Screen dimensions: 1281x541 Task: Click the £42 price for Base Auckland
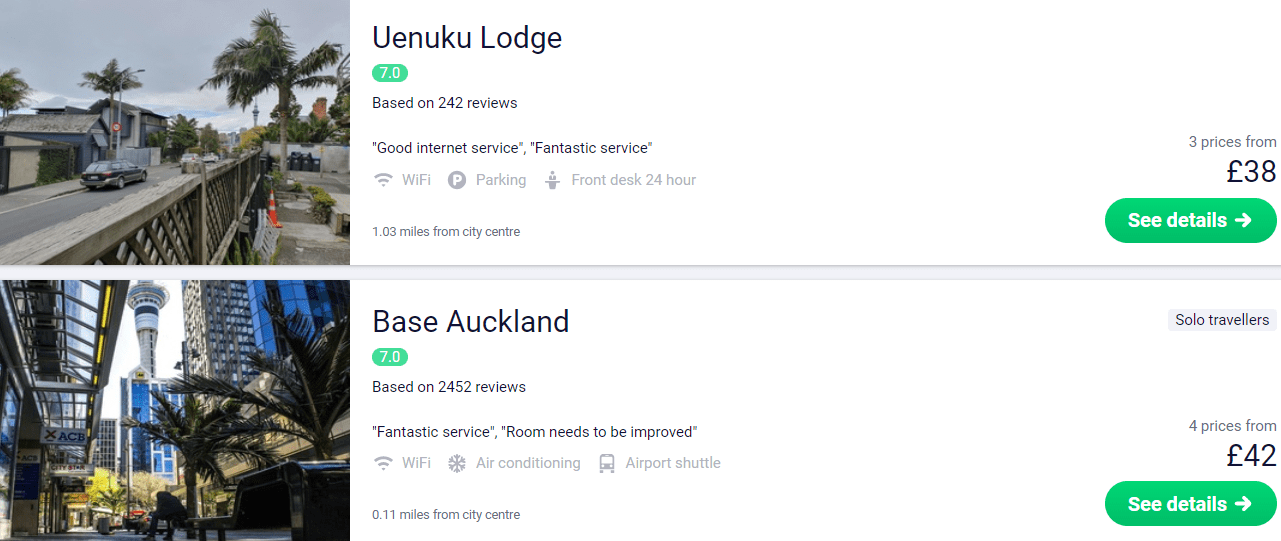[1251, 456]
